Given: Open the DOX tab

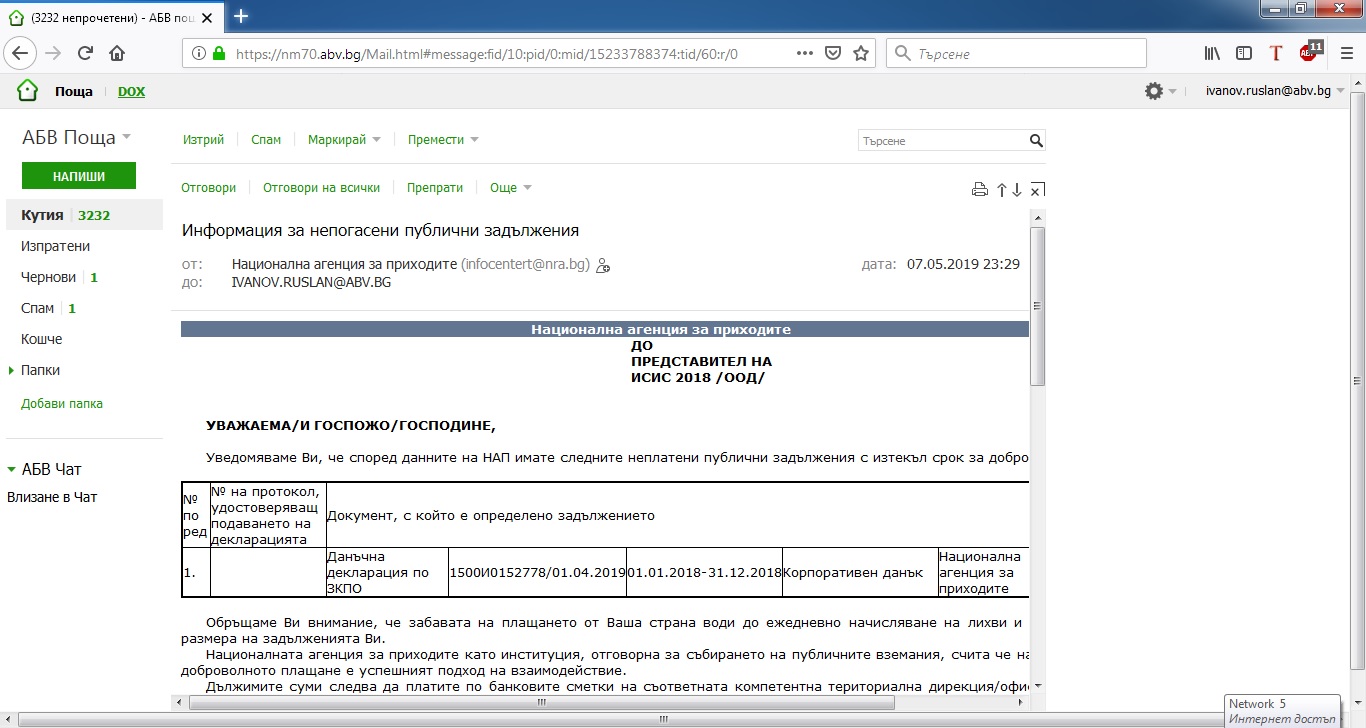Looking at the screenshot, I should [x=131, y=91].
